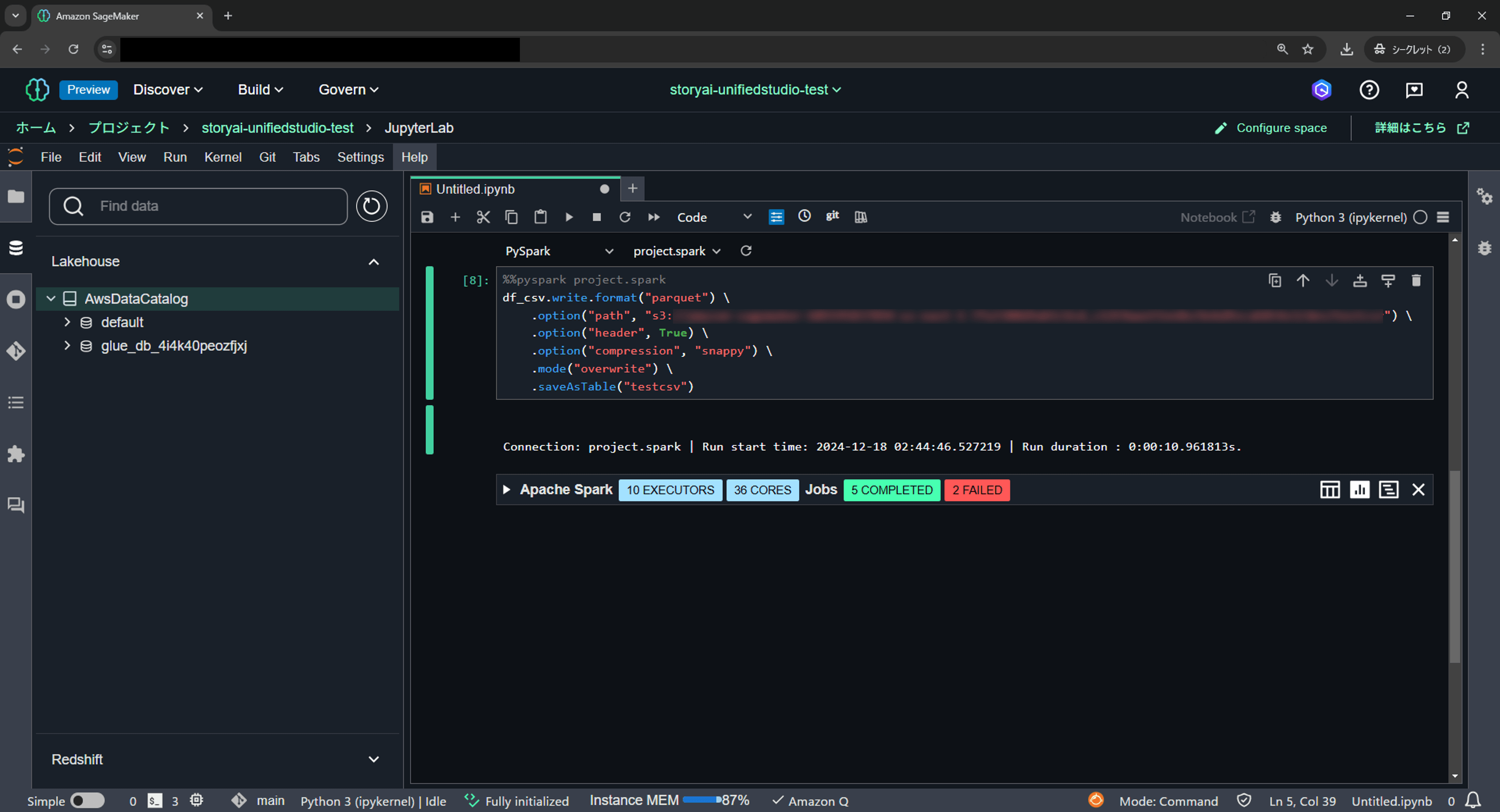
Task: Expand the Apache Spark jobs details
Action: (506, 490)
